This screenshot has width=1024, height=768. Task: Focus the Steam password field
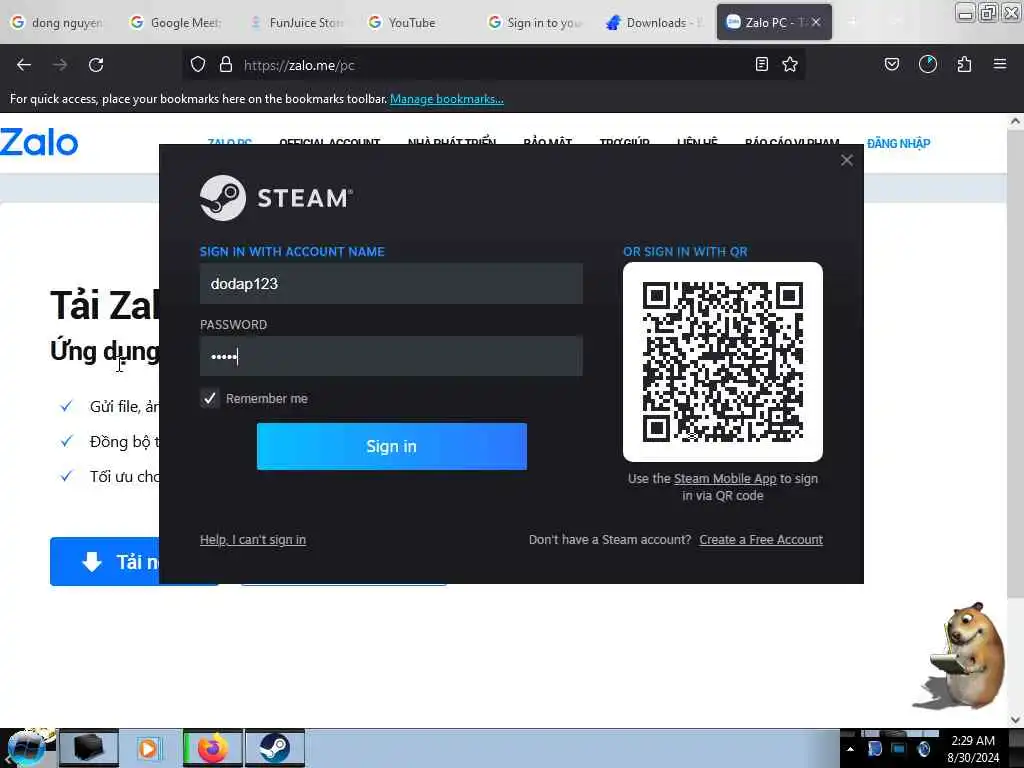(391, 356)
